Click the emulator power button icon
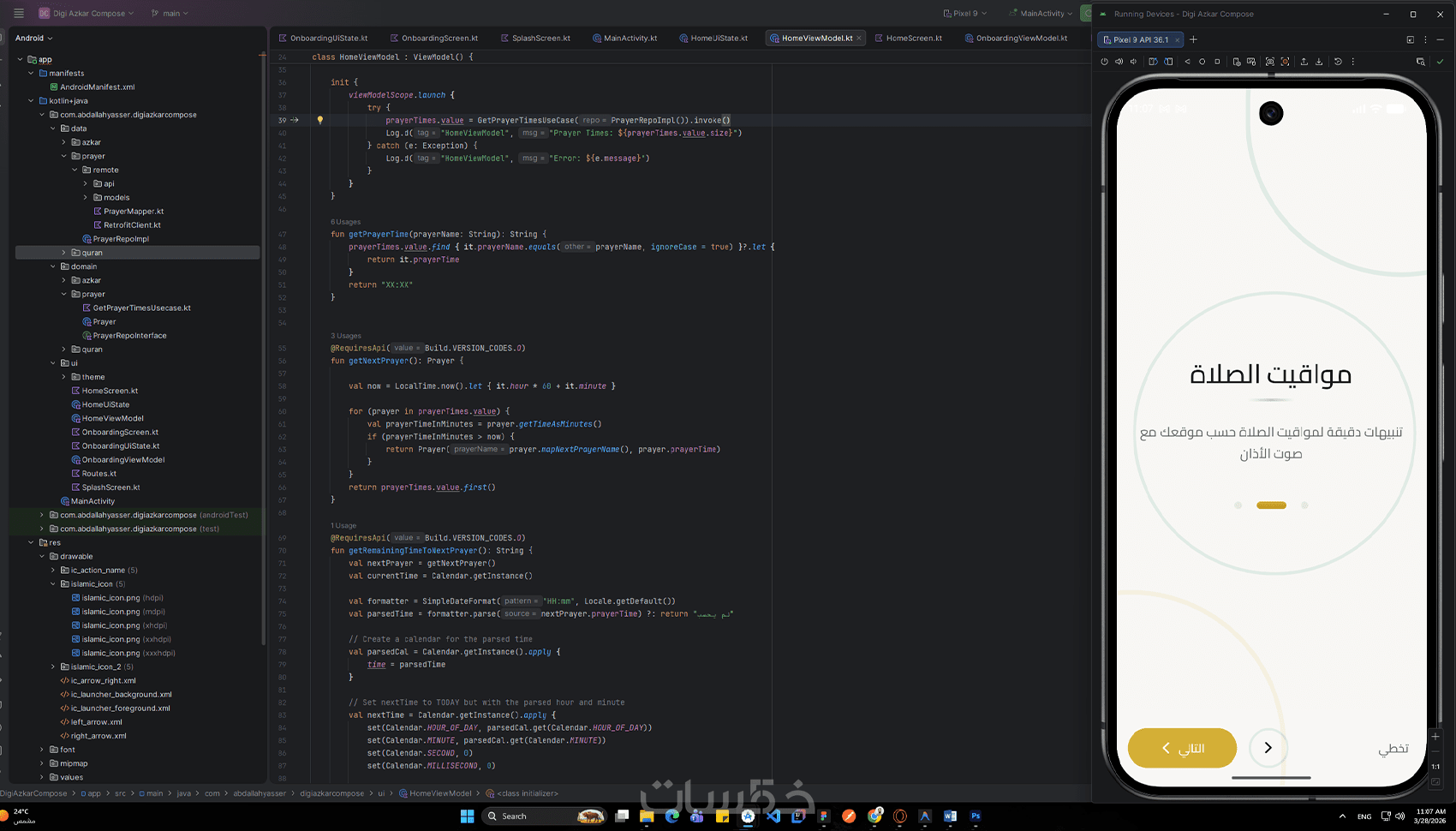The width and height of the screenshot is (1456, 831). click(1104, 62)
